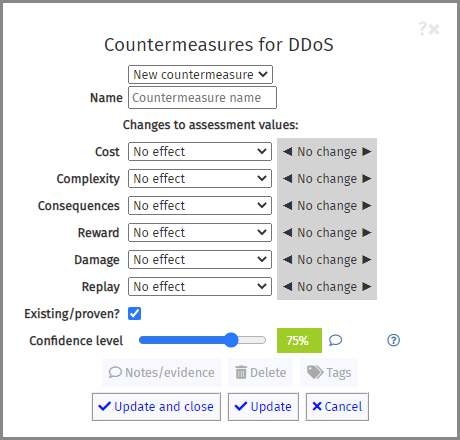460x440 pixels.
Task: Decrease Consequences with the left arrow
Action: click(287, 206)
